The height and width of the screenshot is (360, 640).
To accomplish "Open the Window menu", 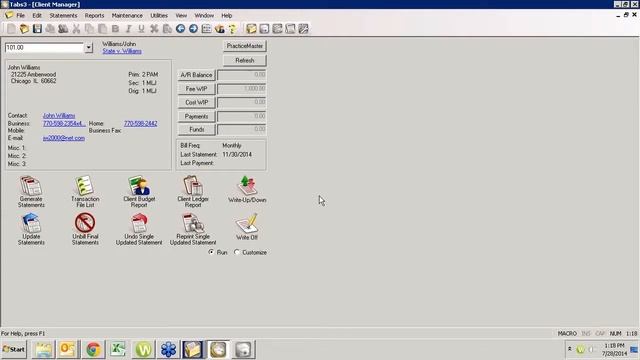I will coord(204,16).
